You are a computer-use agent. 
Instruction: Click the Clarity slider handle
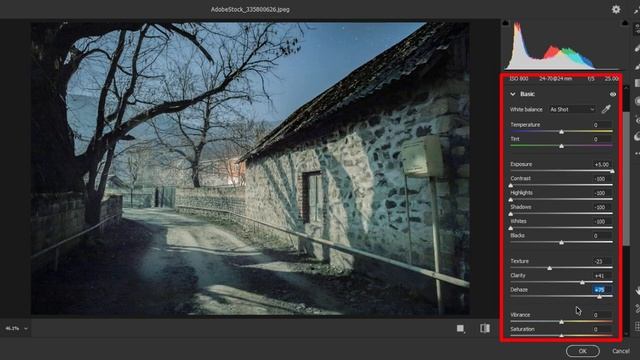point(582,282)
